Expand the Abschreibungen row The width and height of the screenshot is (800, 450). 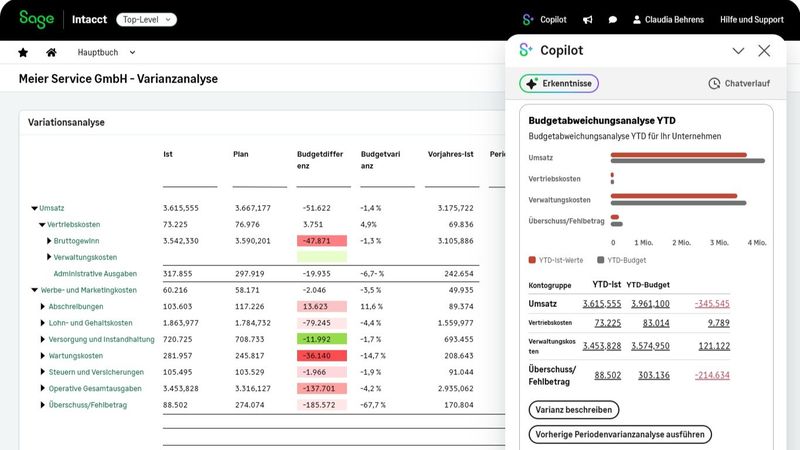click(x=43, y=307)
